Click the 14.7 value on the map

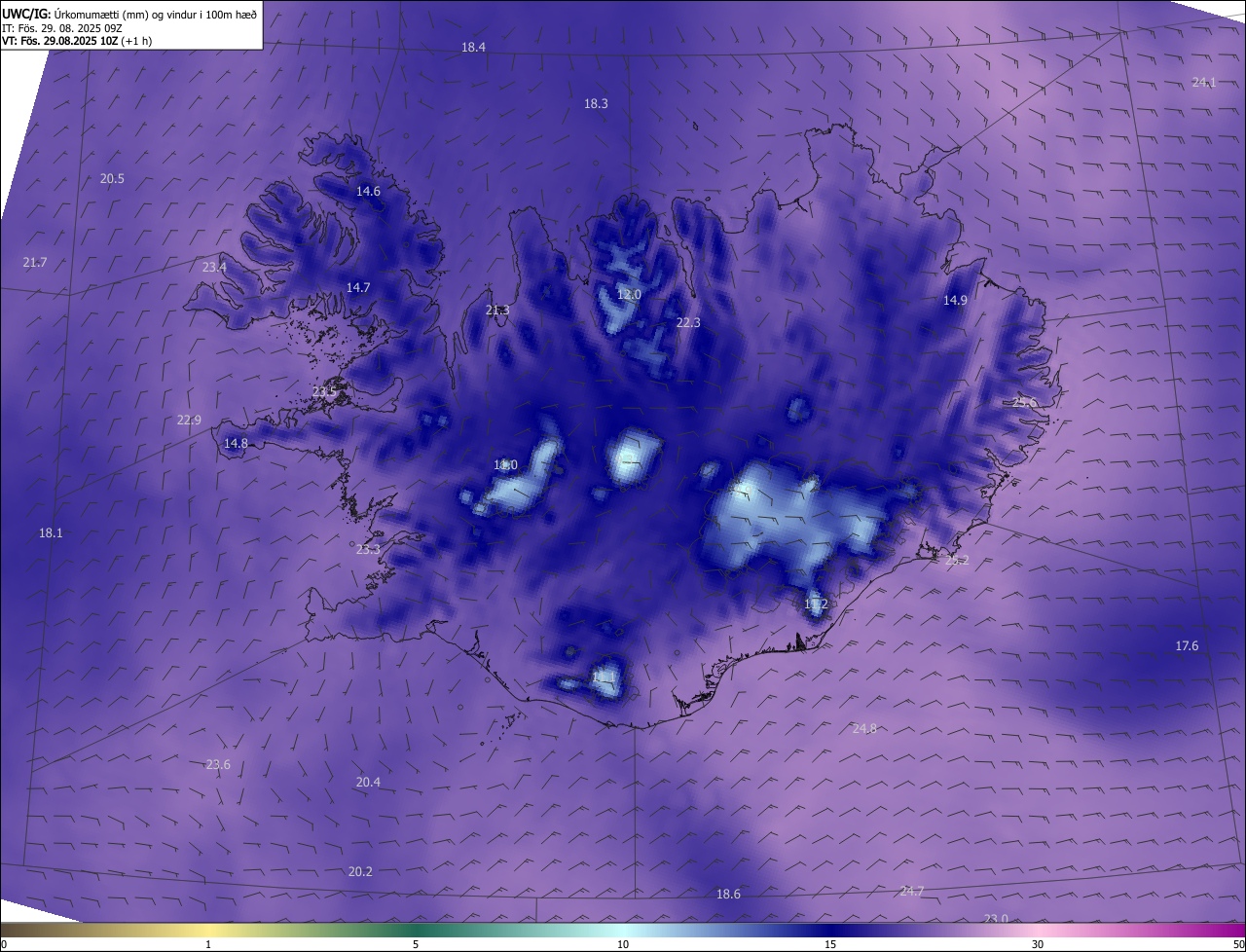358,288
